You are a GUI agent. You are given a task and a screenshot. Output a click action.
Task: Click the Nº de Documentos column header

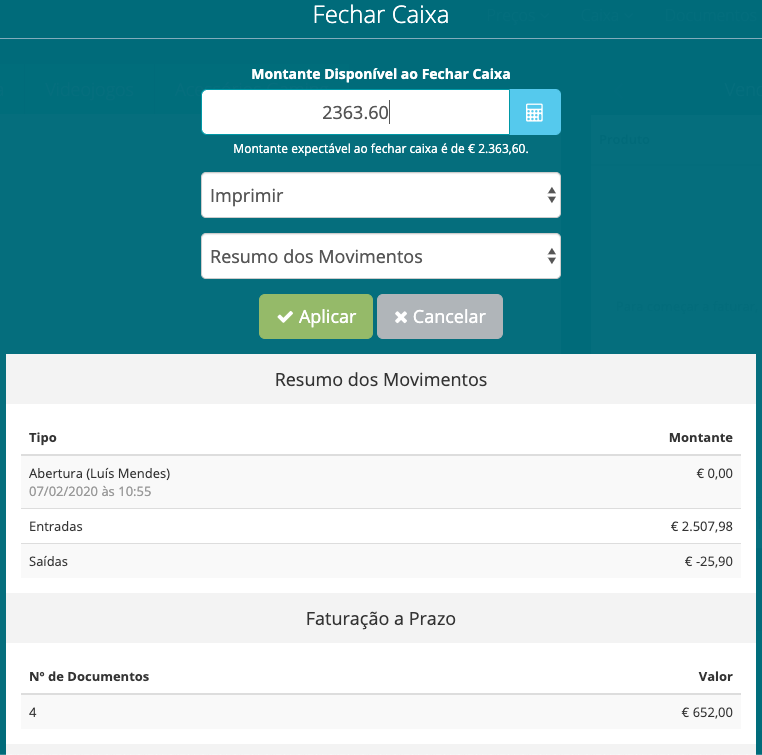click(89, 677)
